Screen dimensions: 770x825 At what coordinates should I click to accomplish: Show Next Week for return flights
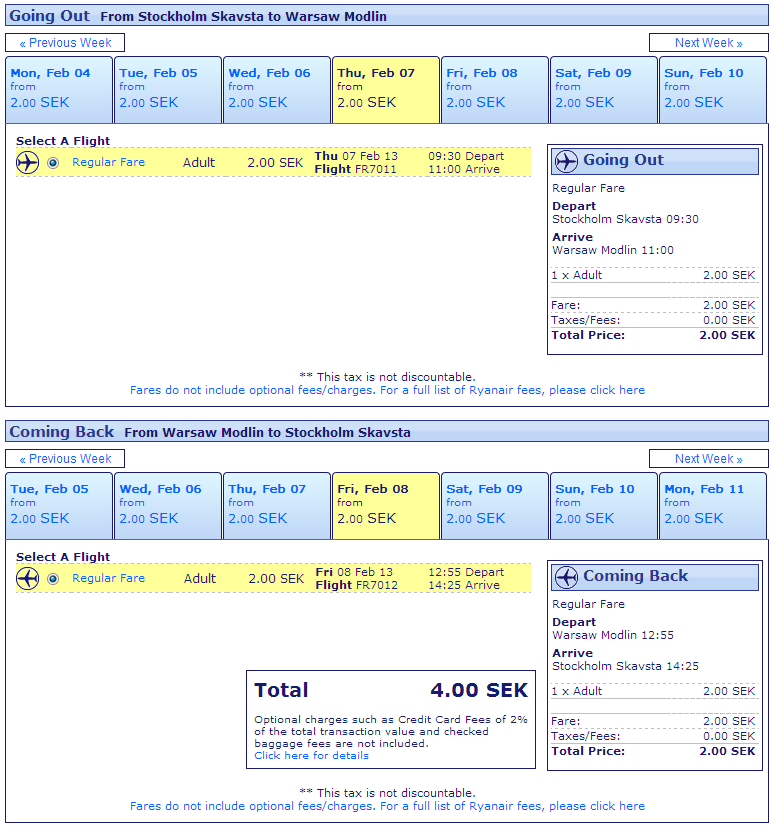point(708,459)
